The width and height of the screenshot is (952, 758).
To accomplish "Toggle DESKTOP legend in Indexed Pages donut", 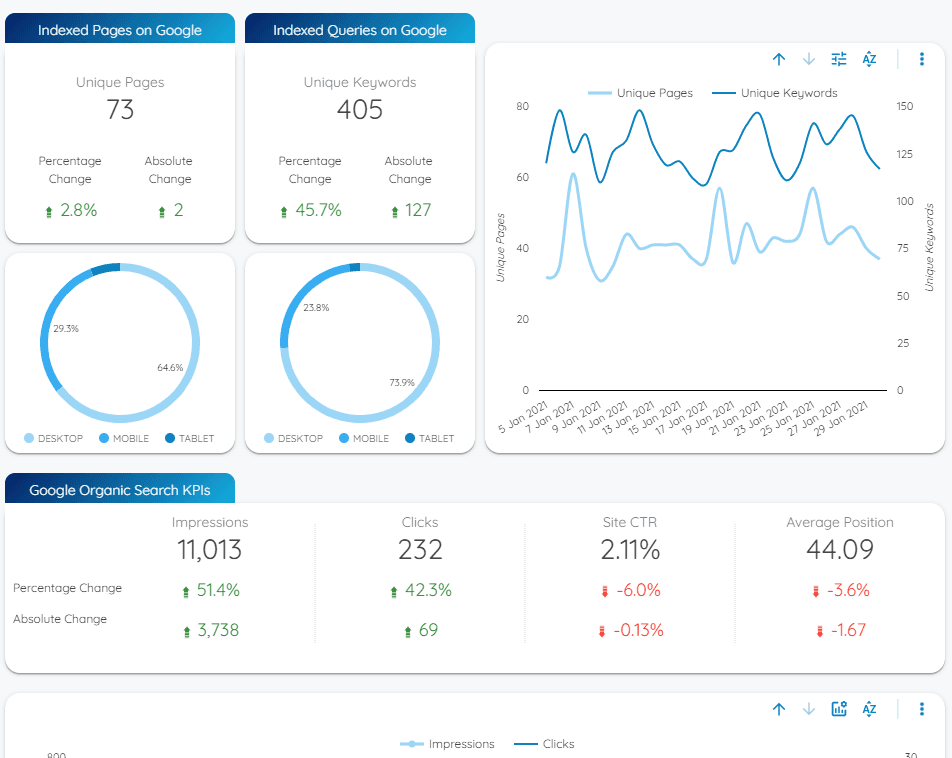I will (x=53, y=439).
